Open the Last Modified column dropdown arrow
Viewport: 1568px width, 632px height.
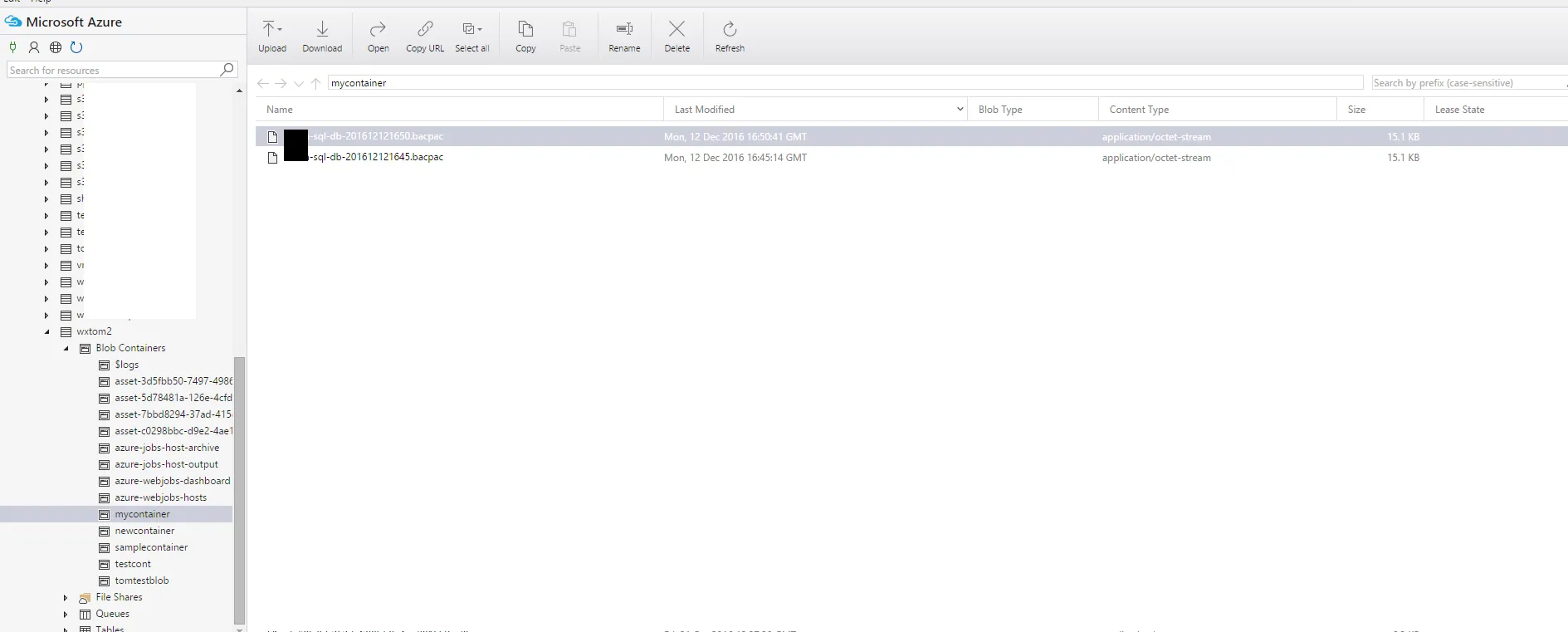coord(960,109)
